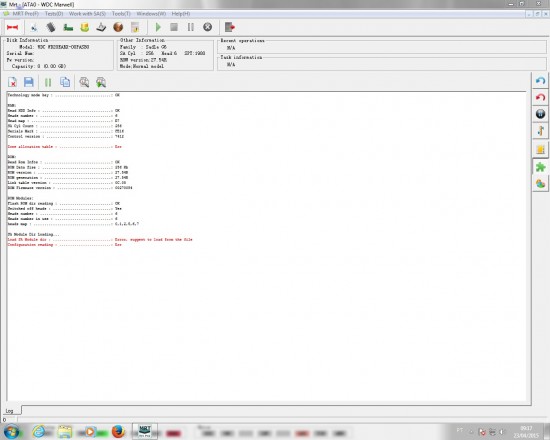Save the log using blue floppy icon
Image resolution: width=550 pixels, height=440 pixels.
coord(29,82)
